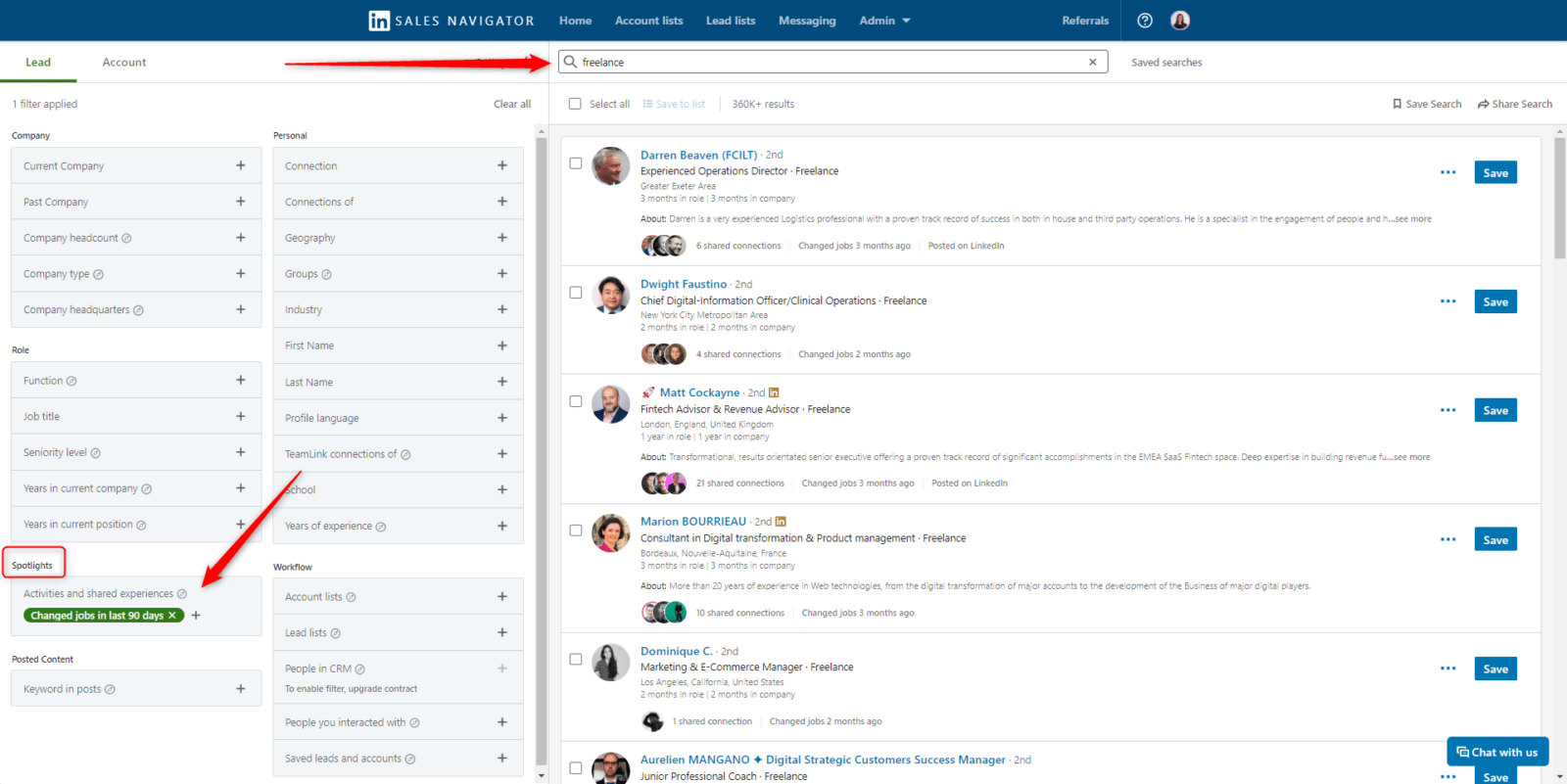
Task: Save Dominique C. as a lead
Action: point(1496,669)
